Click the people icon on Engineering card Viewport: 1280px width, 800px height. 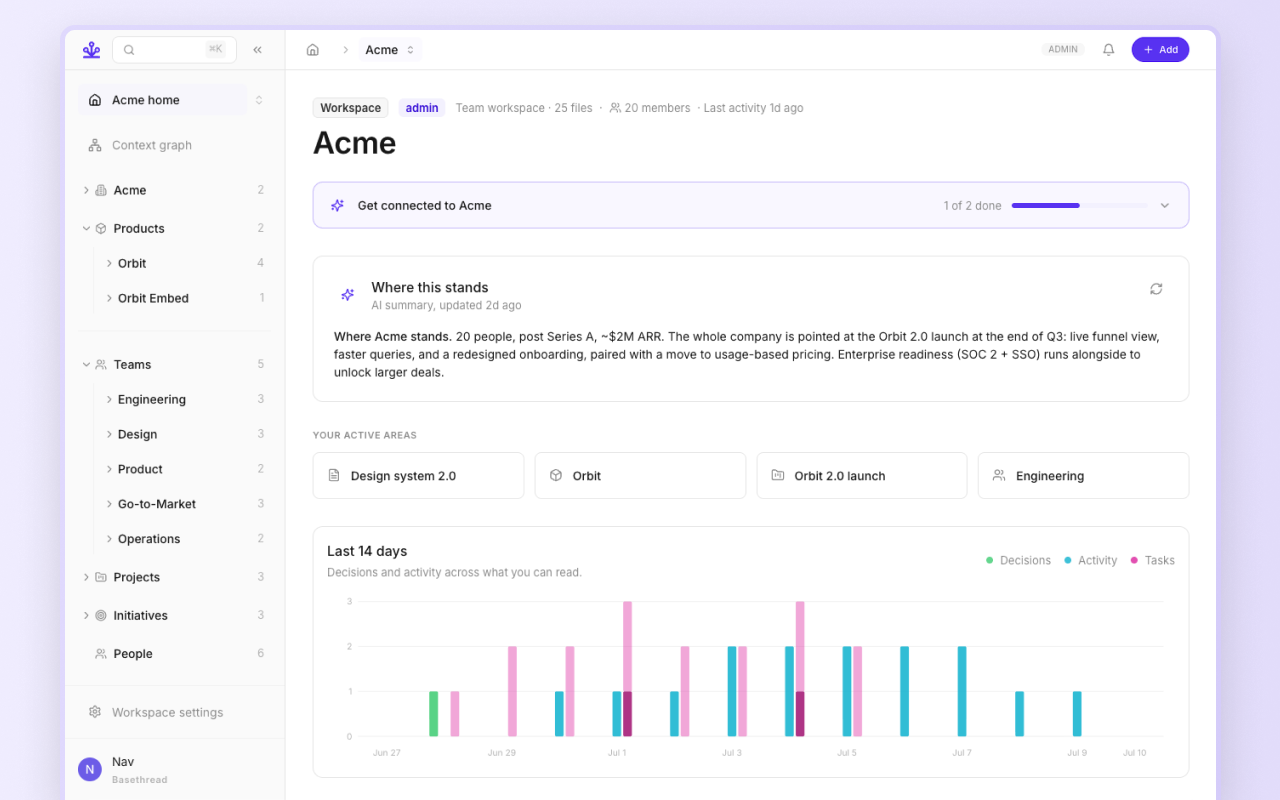click(999, 476)
